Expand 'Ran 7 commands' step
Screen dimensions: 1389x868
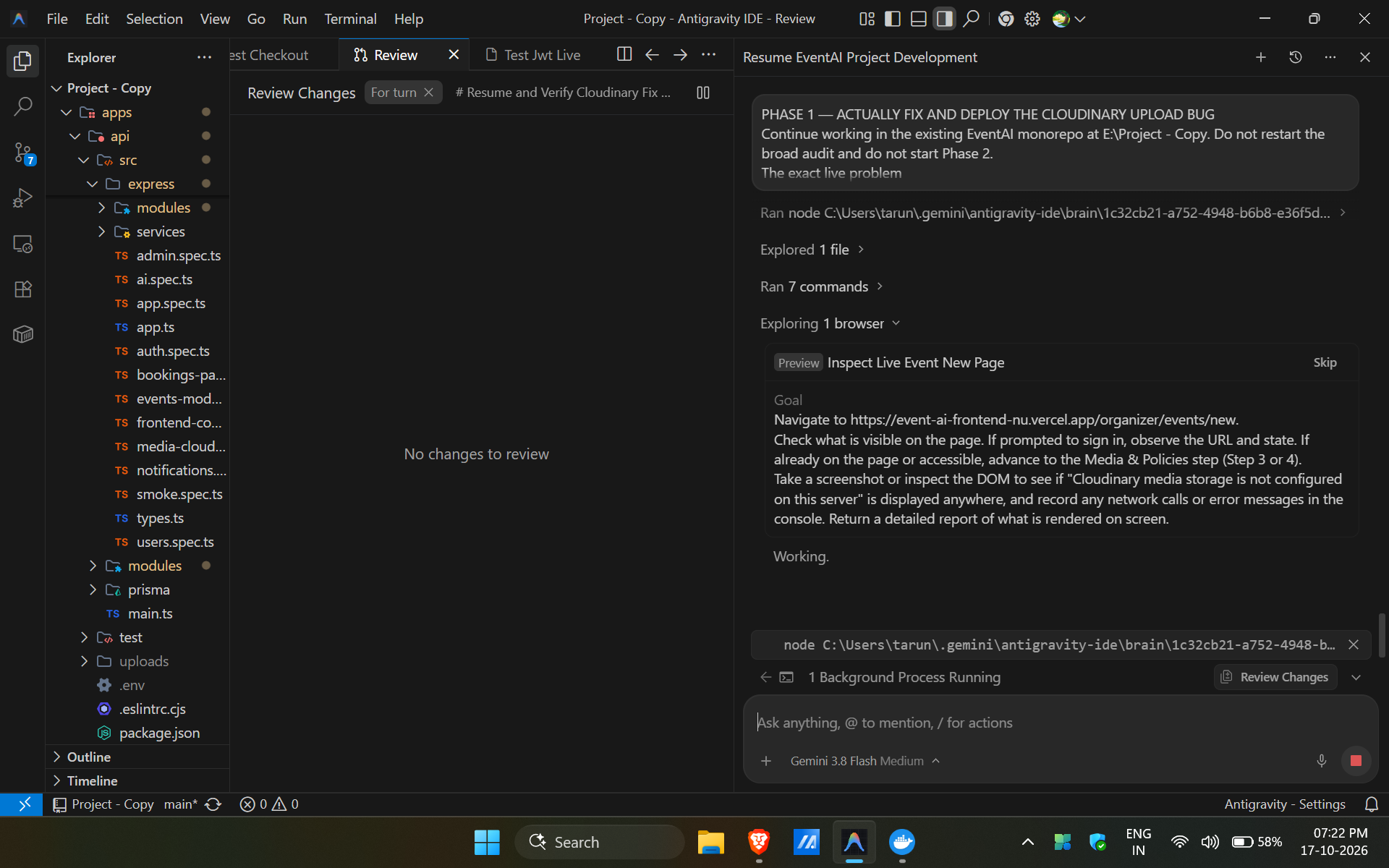(x=822, y=286)
